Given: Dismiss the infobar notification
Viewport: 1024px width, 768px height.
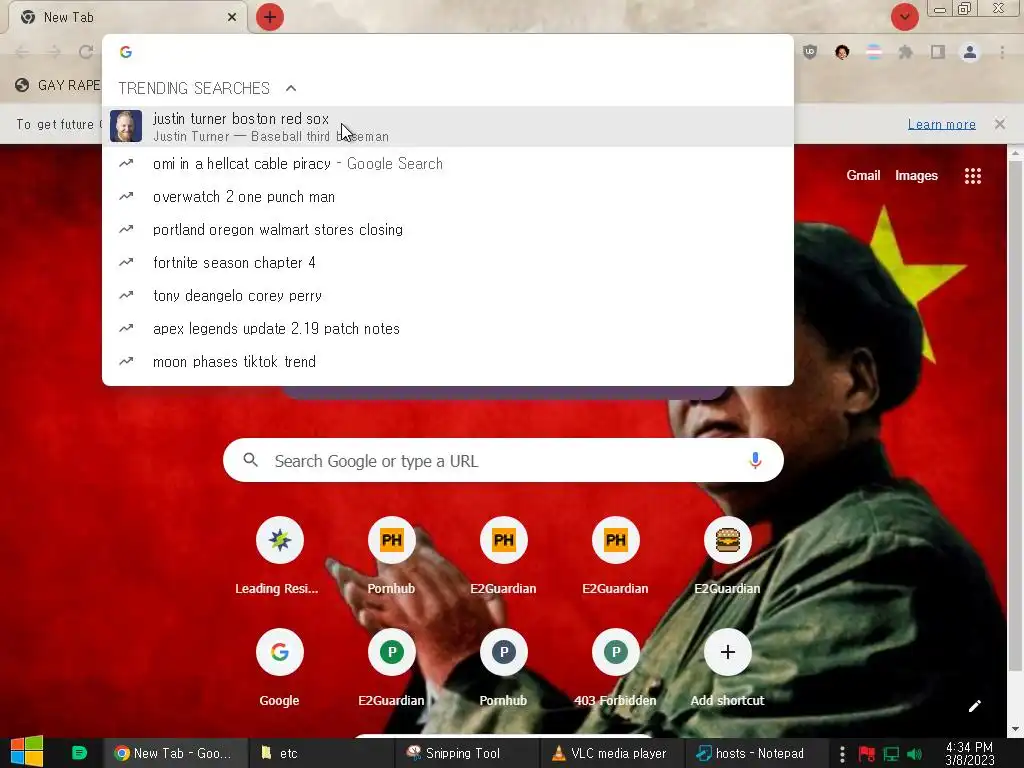Looking at the screenshot, I should click(999, 124).
